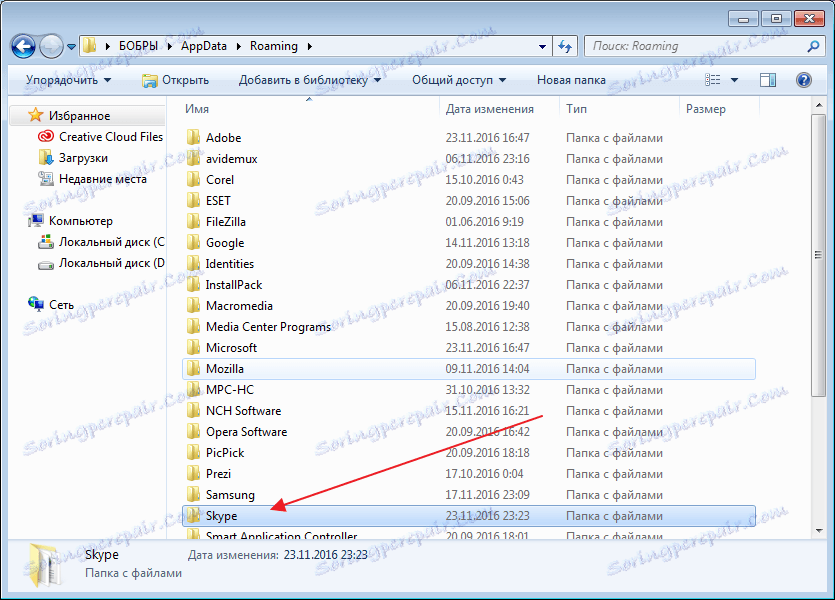Select Сеть in the navigation pane

coord(61,305)
